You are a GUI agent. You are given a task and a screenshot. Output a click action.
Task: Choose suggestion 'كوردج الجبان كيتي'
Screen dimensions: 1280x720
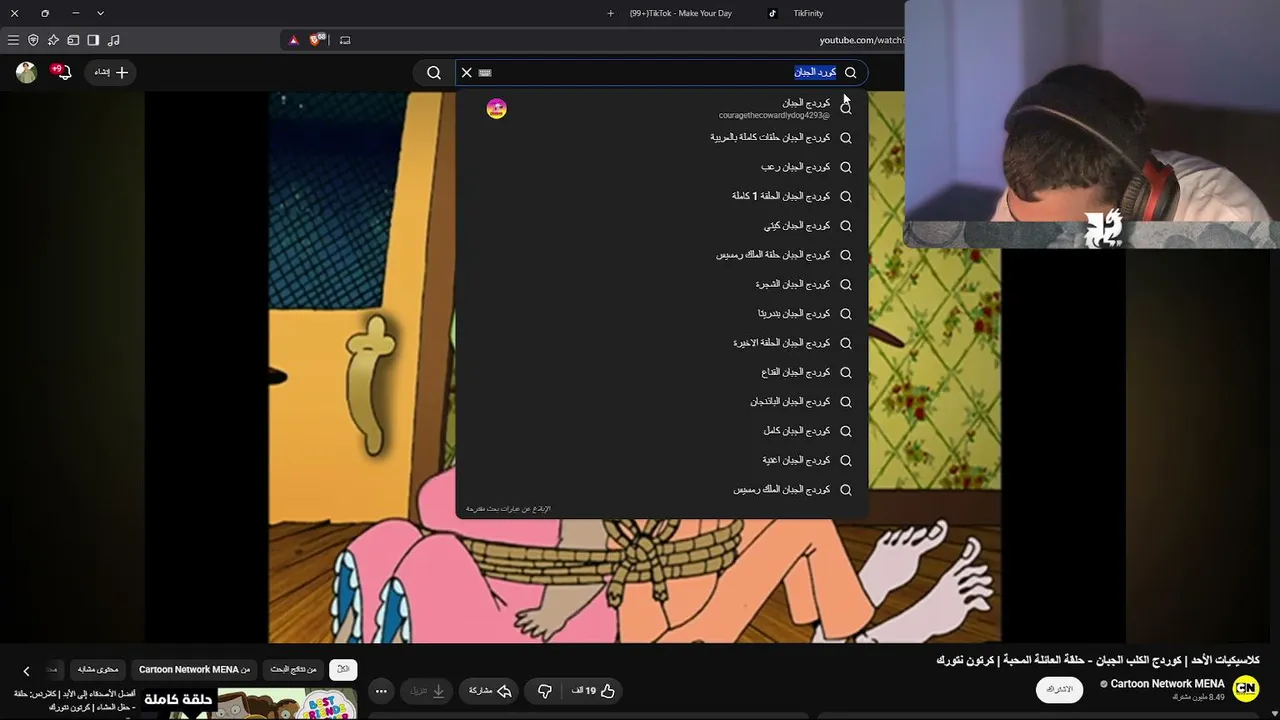661,226
